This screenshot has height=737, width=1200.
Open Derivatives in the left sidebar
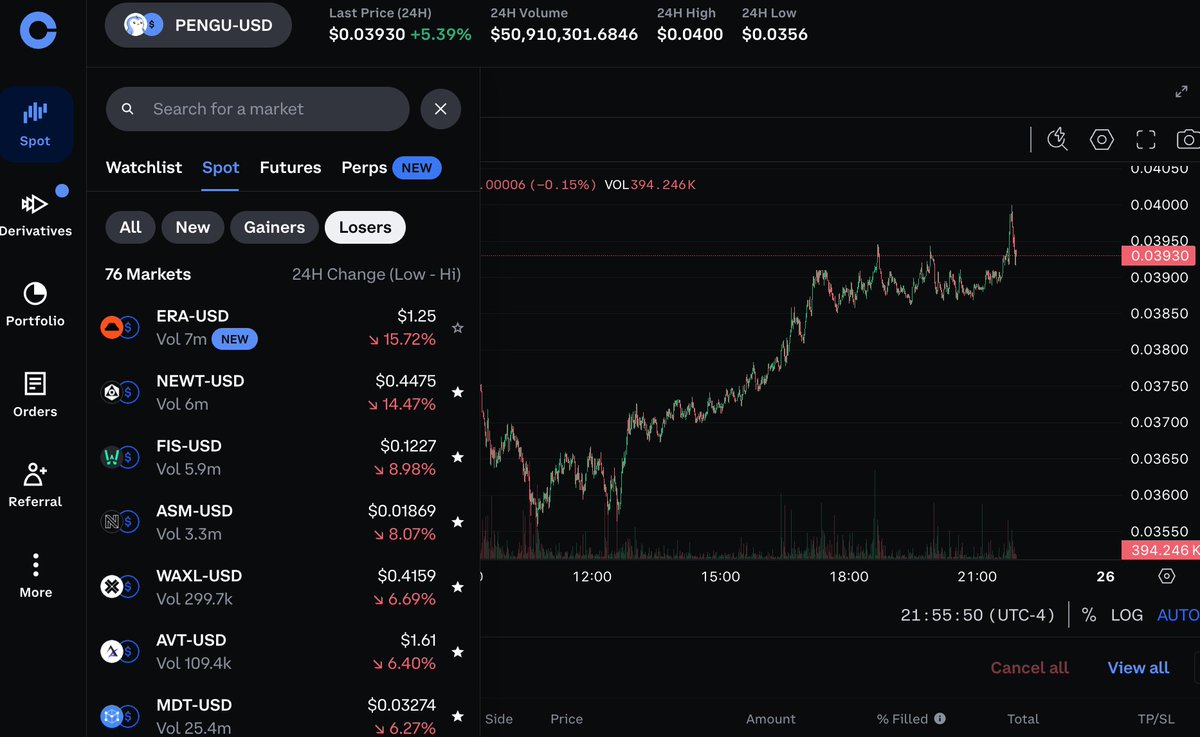[35, 213]
